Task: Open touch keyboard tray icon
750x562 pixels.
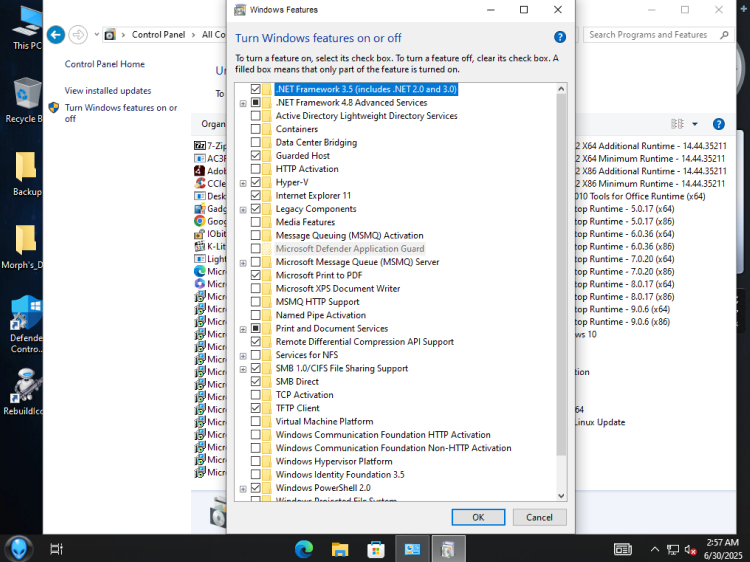Action: (623, 549)
